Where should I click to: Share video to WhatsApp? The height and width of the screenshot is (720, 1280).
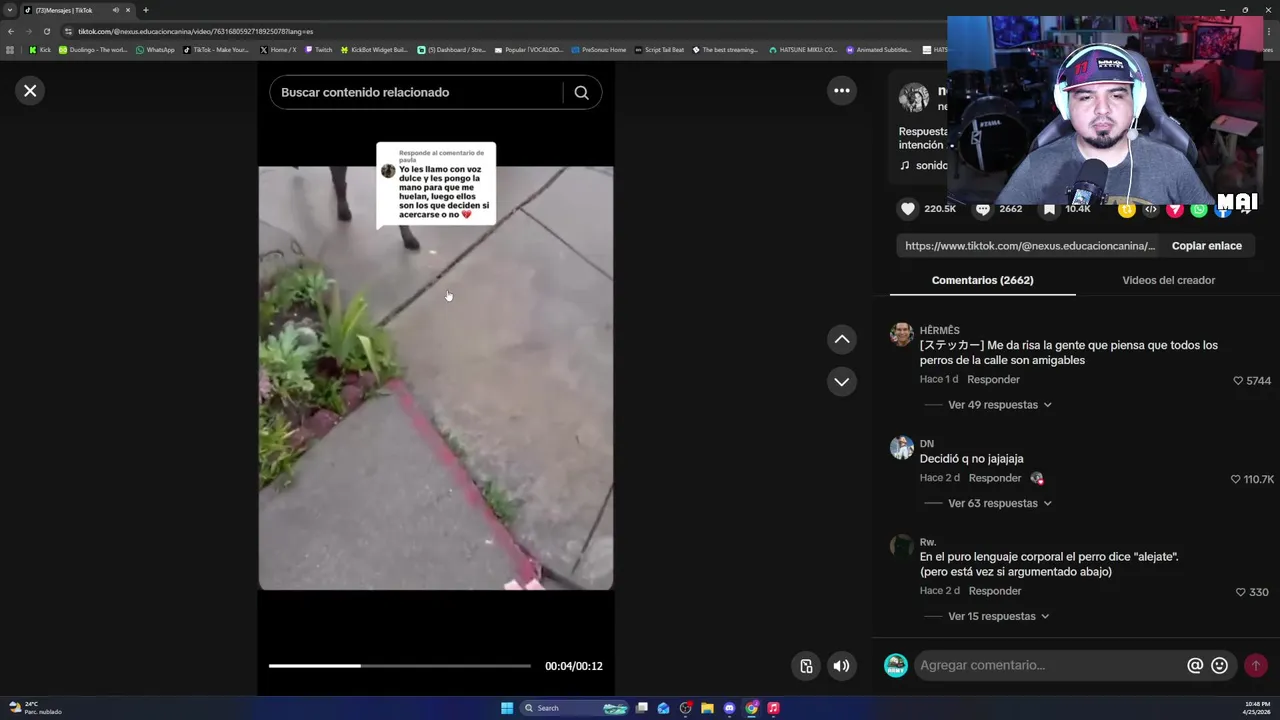coord(1199,209)
